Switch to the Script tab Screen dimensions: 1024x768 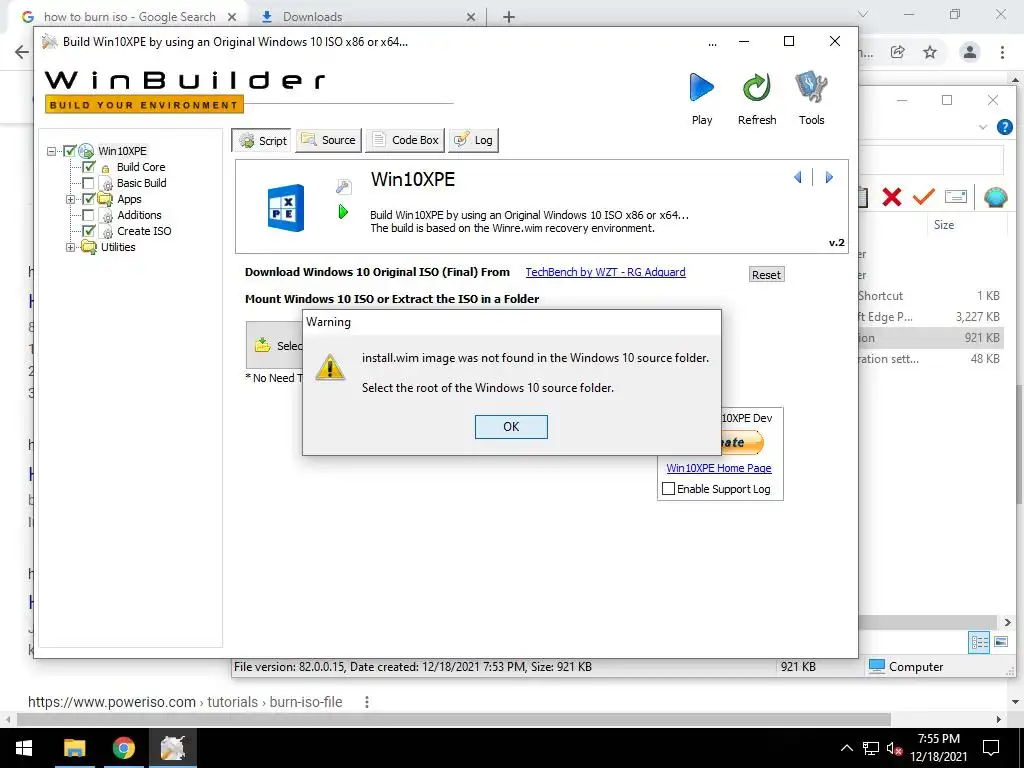click(x=263, y=140)
